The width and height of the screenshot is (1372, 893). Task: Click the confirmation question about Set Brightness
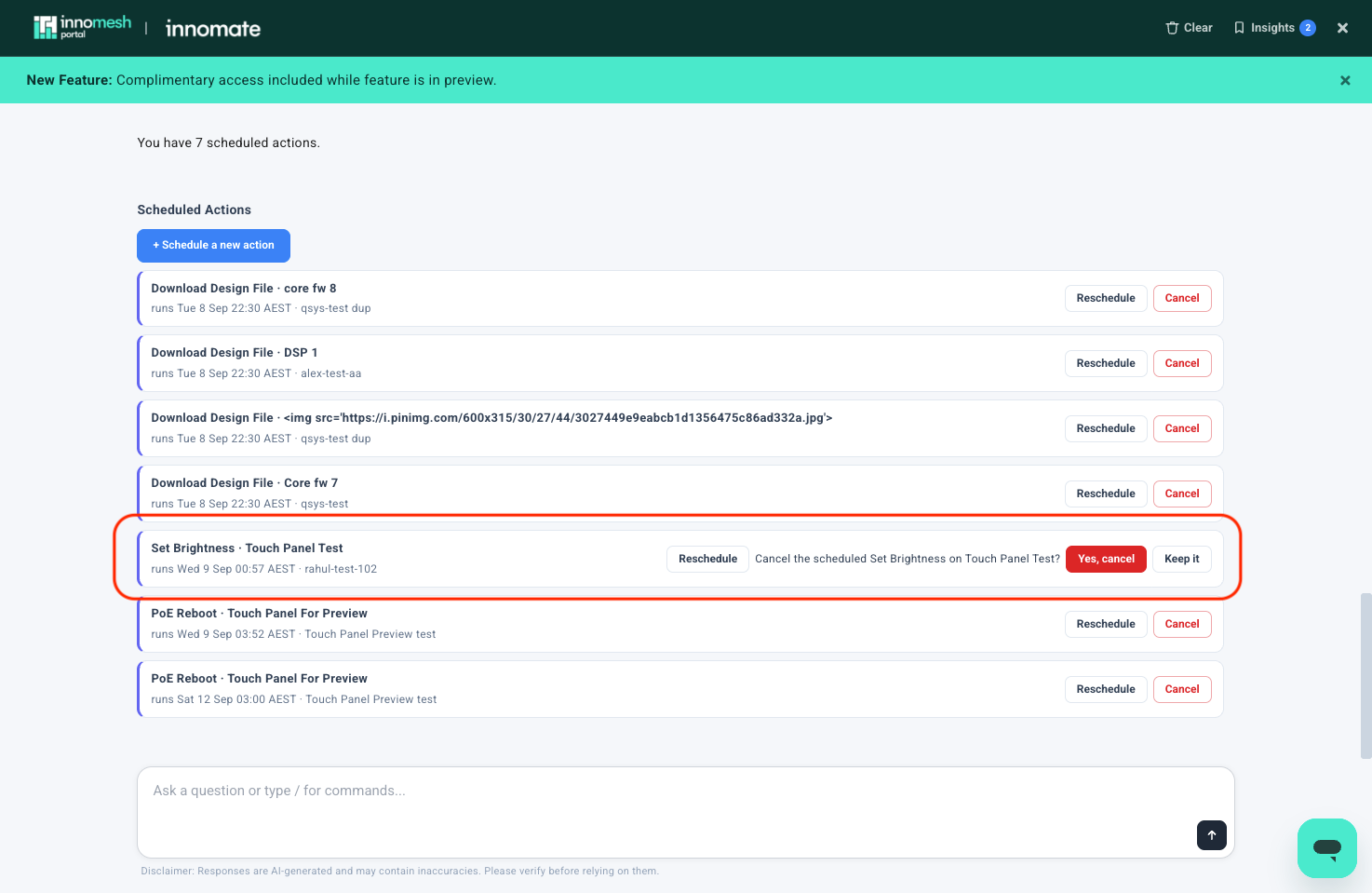908,559
